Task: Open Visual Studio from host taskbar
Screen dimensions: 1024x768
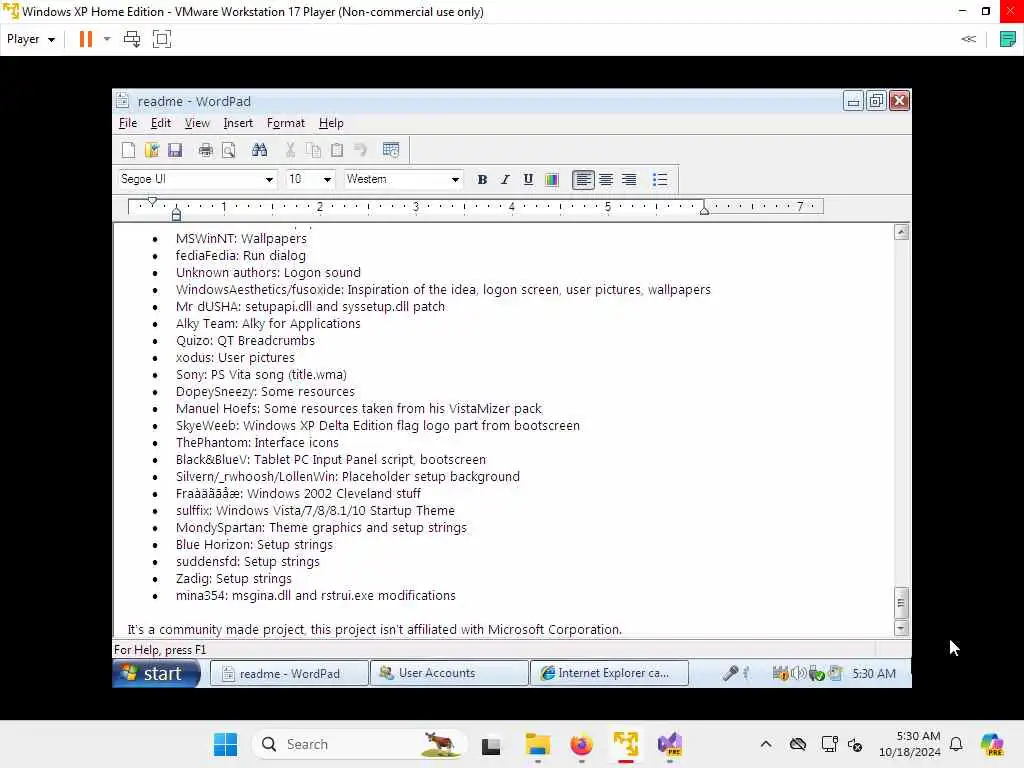Action: 669,744
